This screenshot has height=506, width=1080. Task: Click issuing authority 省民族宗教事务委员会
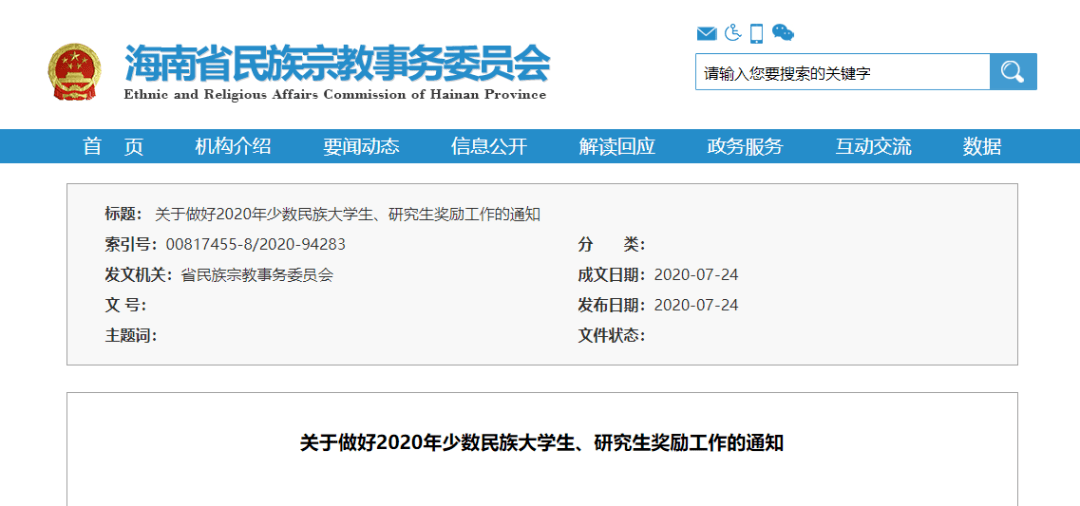[257, 275]
